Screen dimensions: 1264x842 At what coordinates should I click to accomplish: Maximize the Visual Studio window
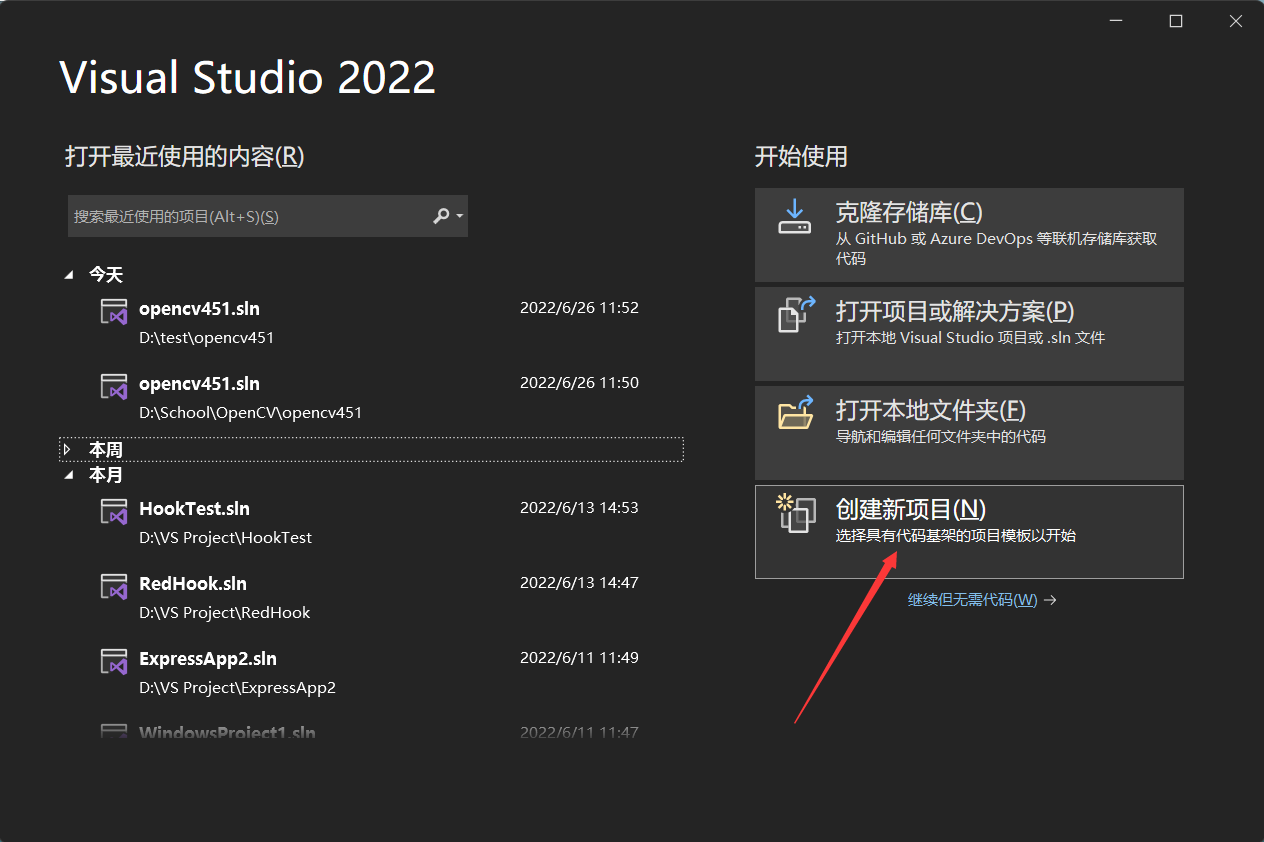pos(1176,21)
